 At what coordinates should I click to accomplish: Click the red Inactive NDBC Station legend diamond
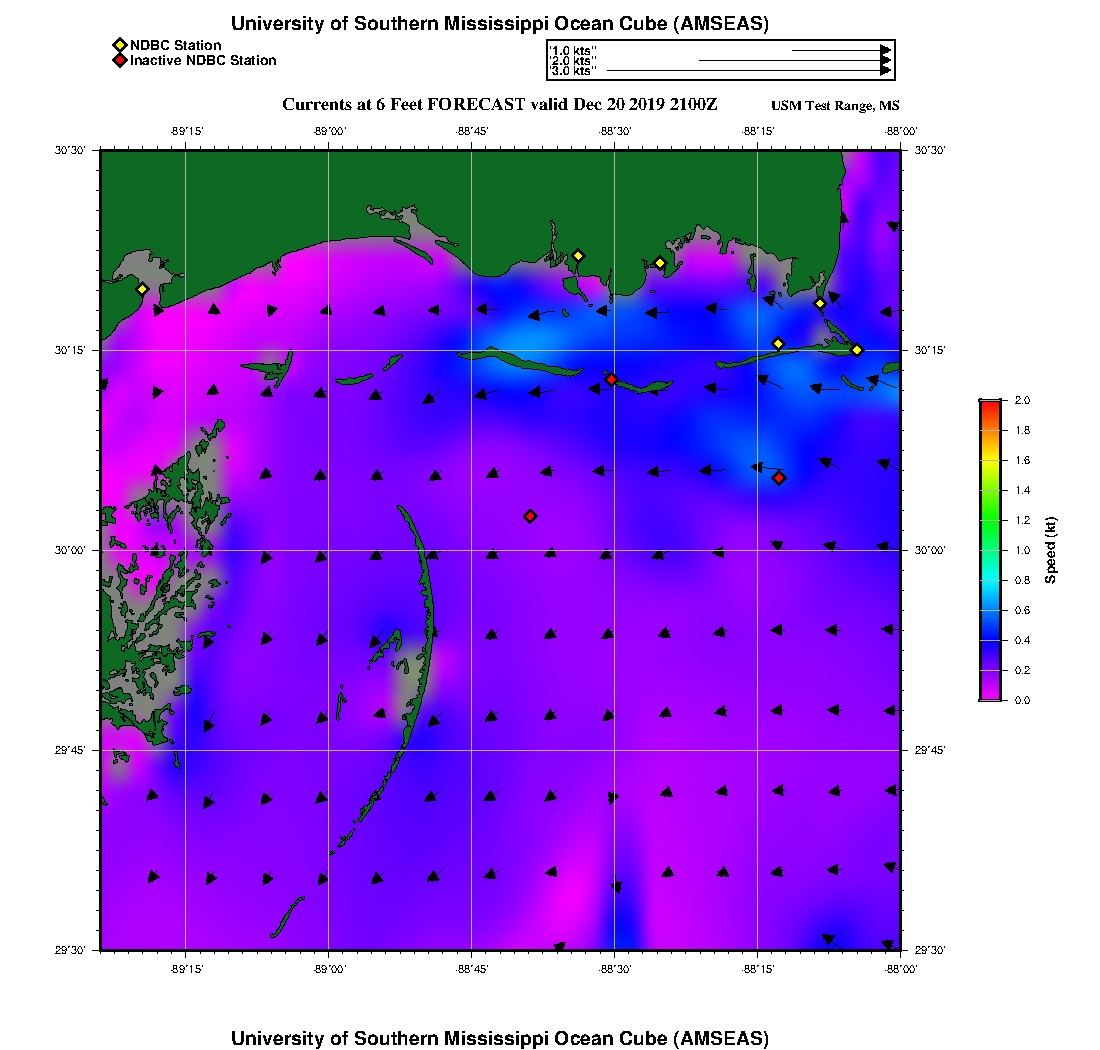119,61
